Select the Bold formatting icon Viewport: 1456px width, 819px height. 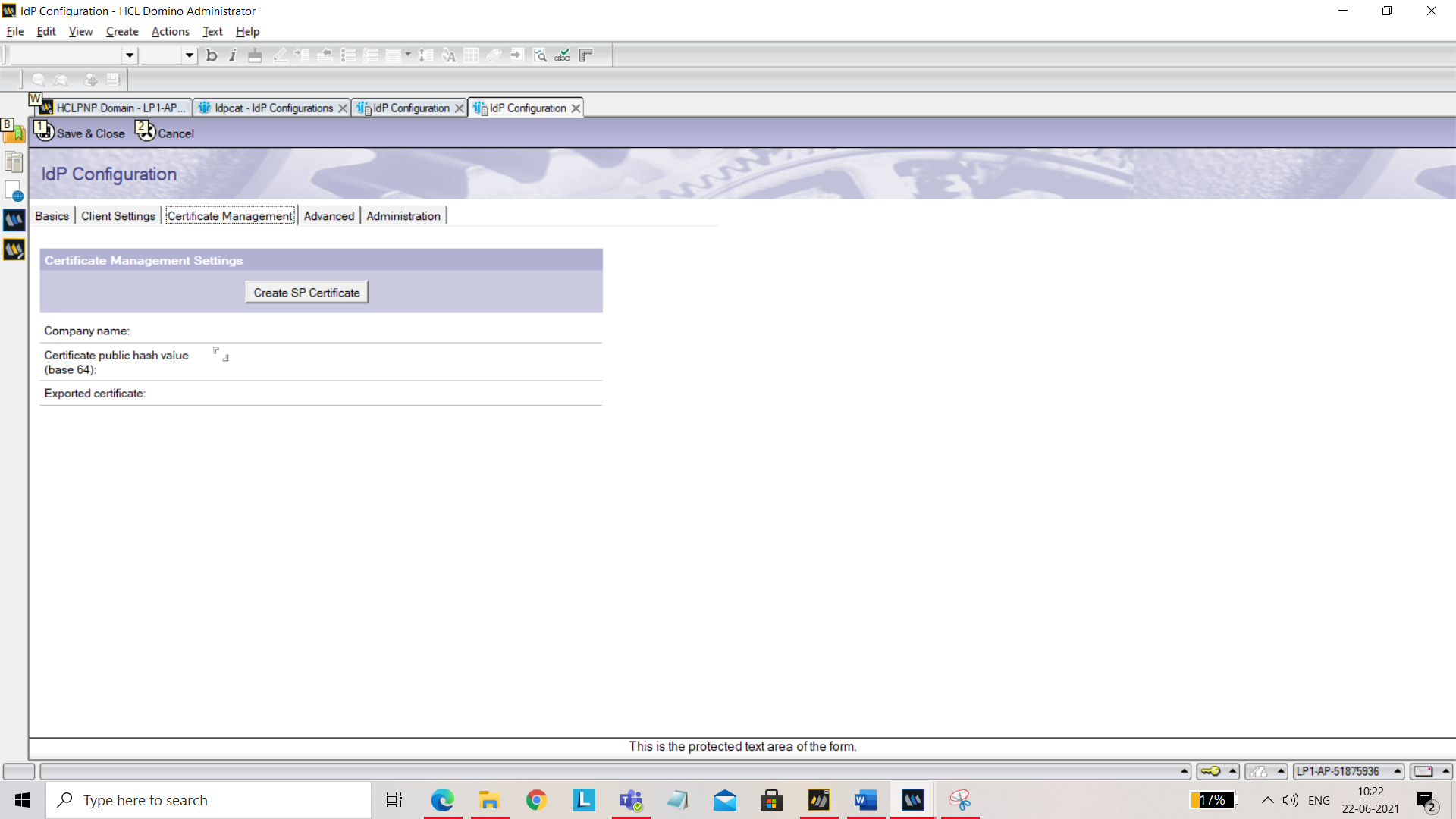click(209, 55)
